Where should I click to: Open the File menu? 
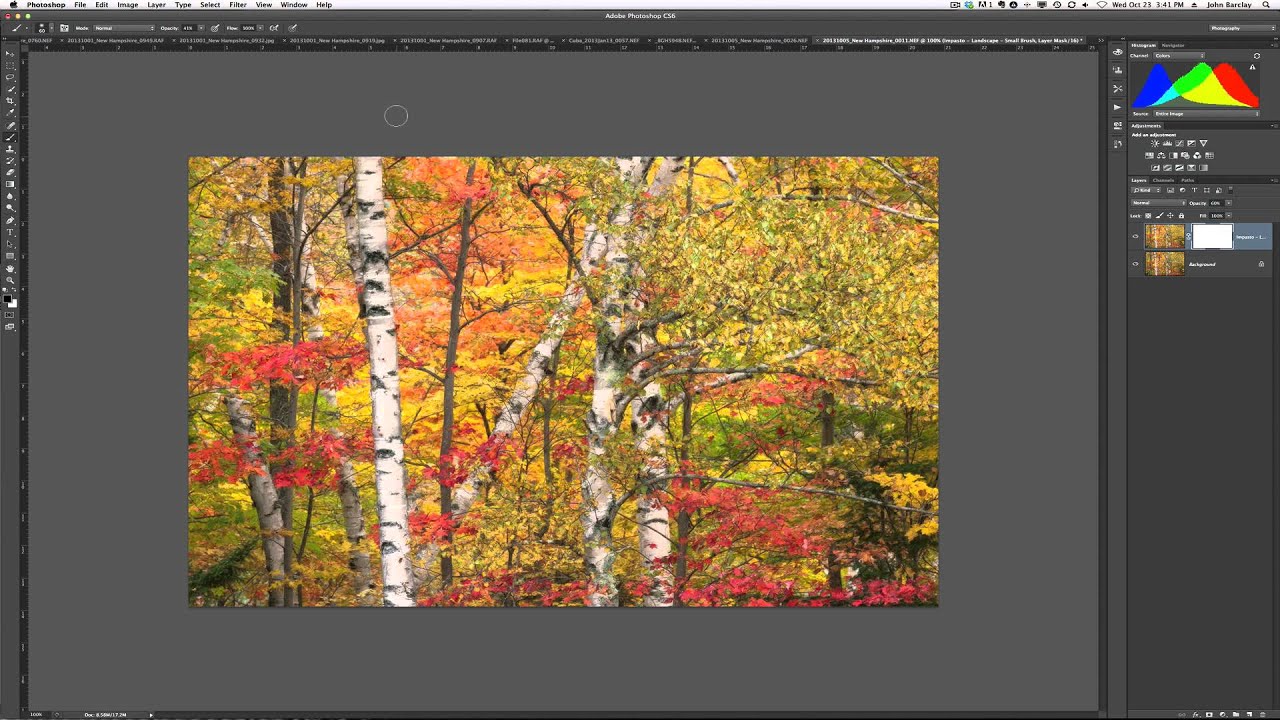click(x=80, y=5)
